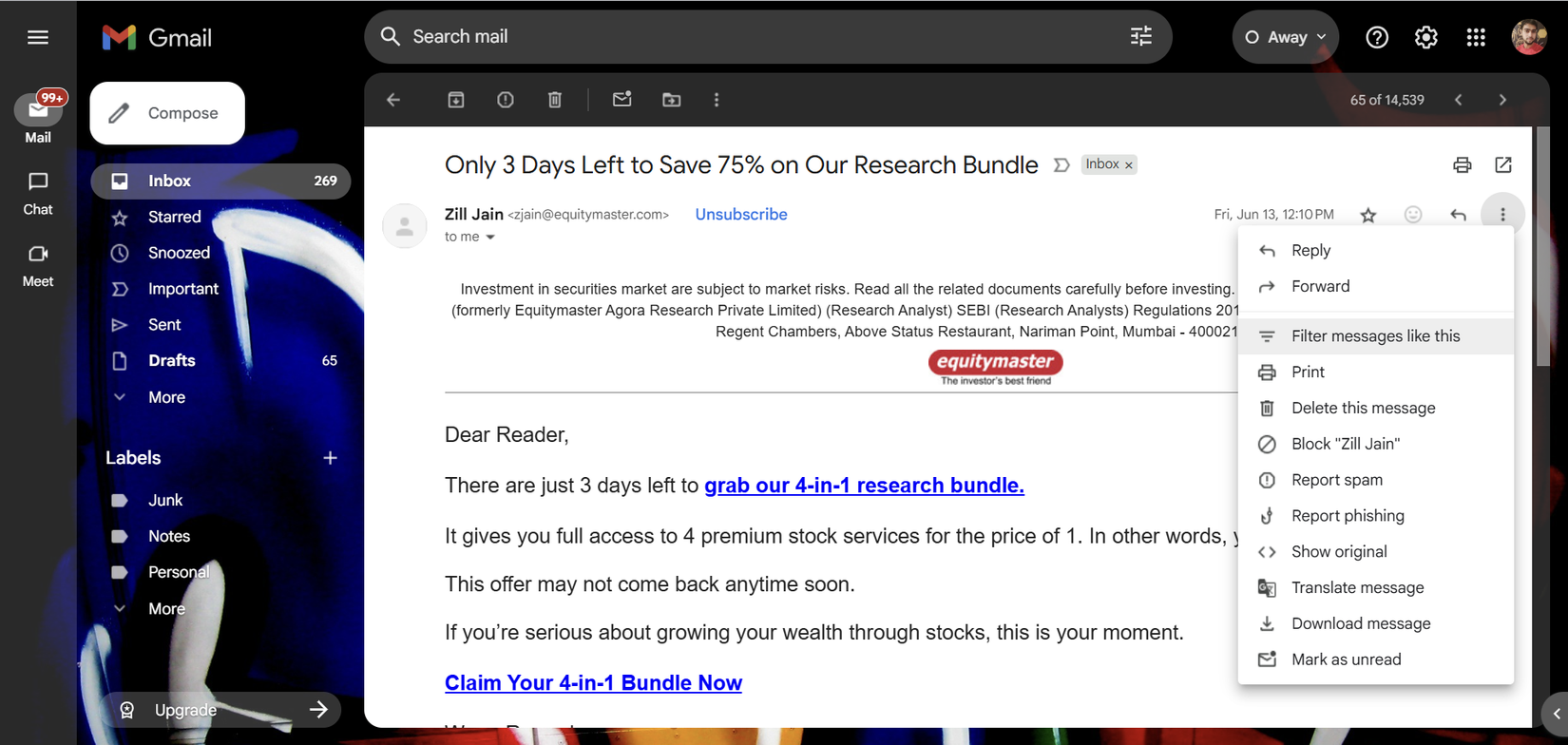The image size is (1568, 745).
Task: Click the Report spam toolbar icon
Action: pyautogui.click(x=506, y=100)
